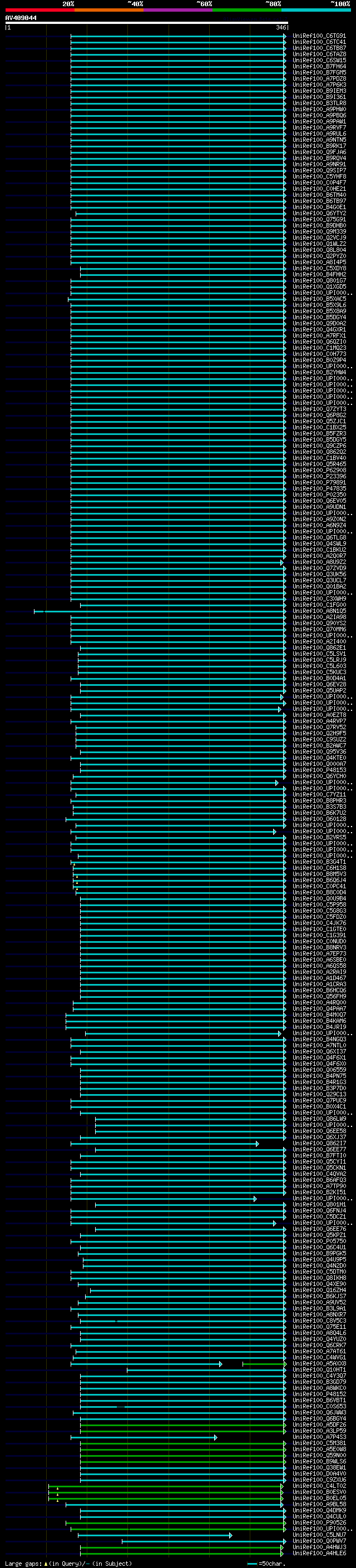Select the AV409044 query label
The width and height of the screenshot is (356, 1568).
[21, 18]
